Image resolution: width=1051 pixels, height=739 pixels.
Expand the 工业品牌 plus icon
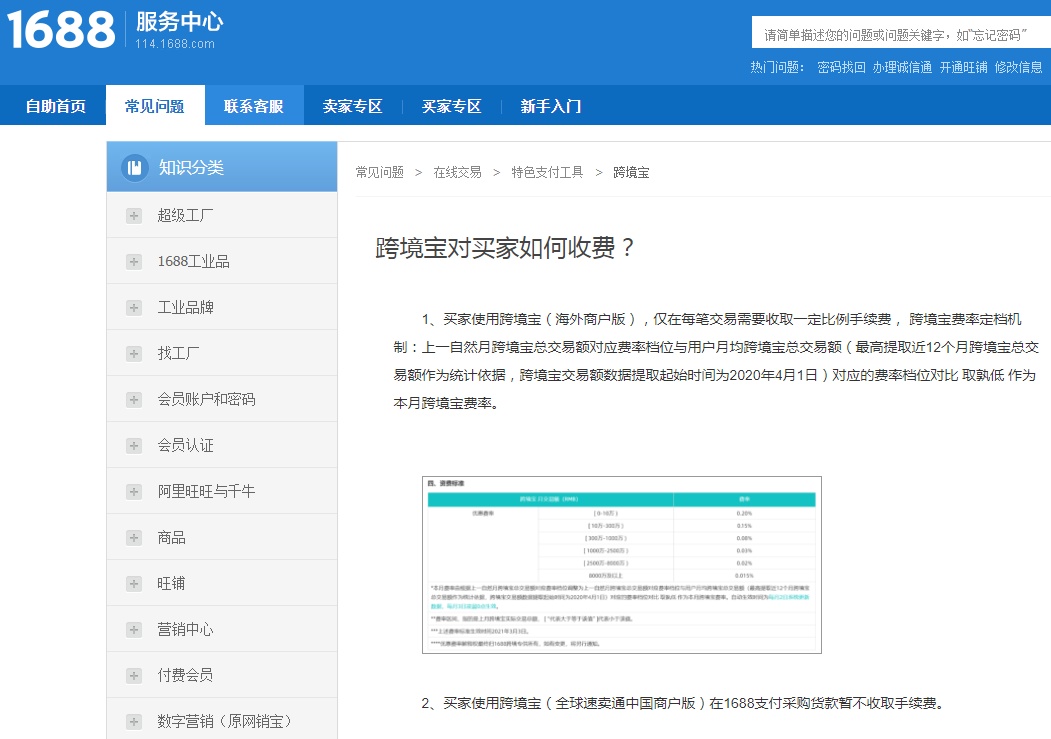click(134, 308)
